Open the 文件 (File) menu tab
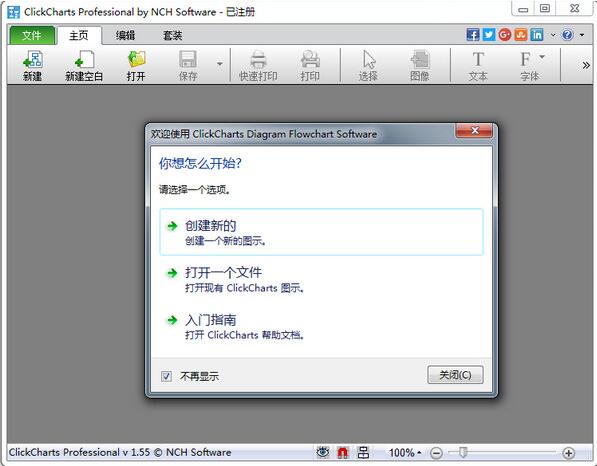 [32, 35]
